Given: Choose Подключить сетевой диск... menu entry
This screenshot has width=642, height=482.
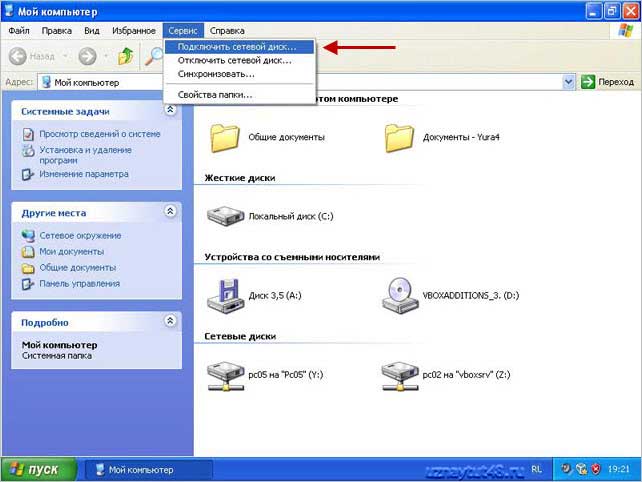Looking at the screenshot, I should (240, 47).
